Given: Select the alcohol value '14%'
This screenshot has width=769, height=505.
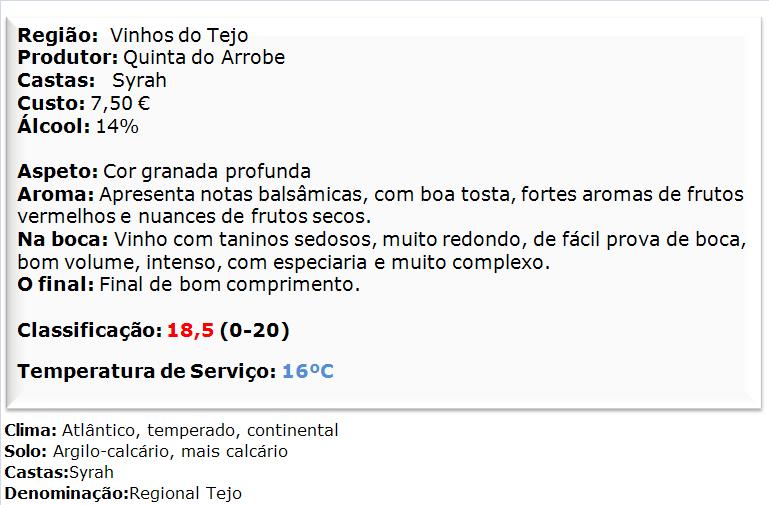Looking at the screenshot, I should tap(117, 126).
